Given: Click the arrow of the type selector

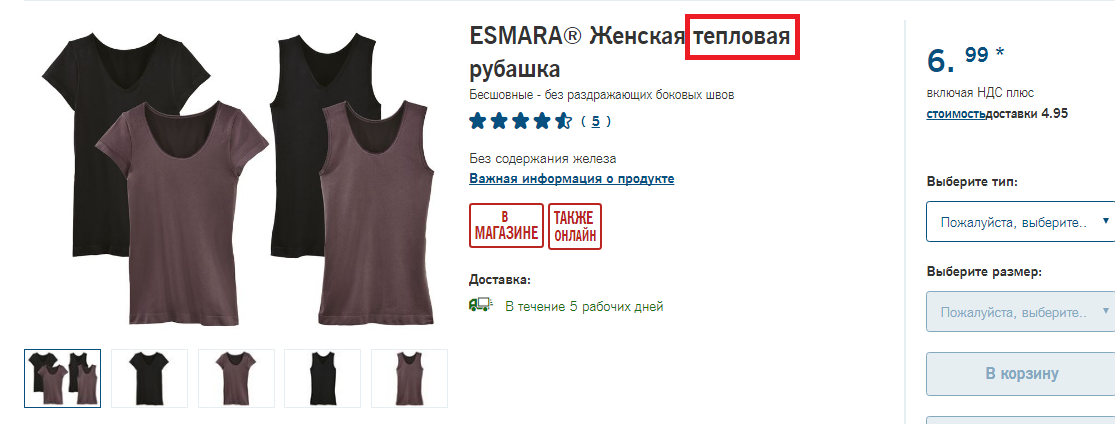Looking at the screenshot, I should click(1105, 221).
